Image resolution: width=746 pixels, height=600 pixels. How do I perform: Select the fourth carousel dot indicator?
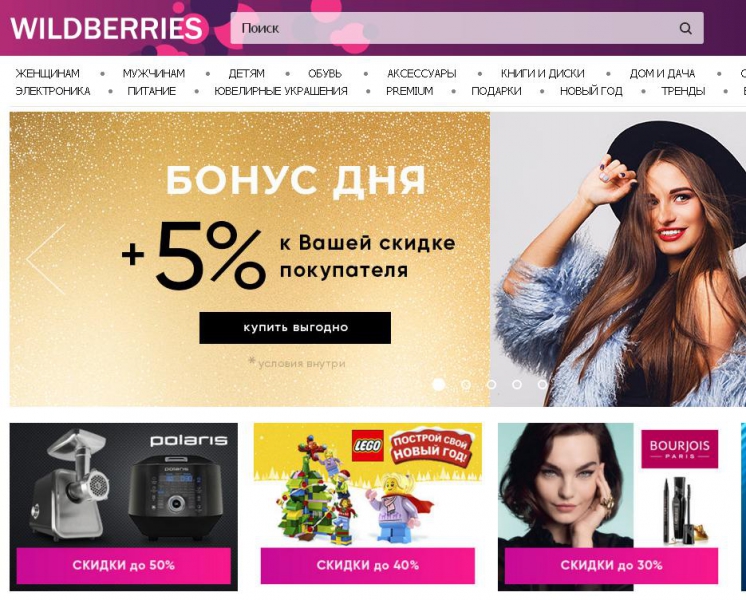pos(517,384)
